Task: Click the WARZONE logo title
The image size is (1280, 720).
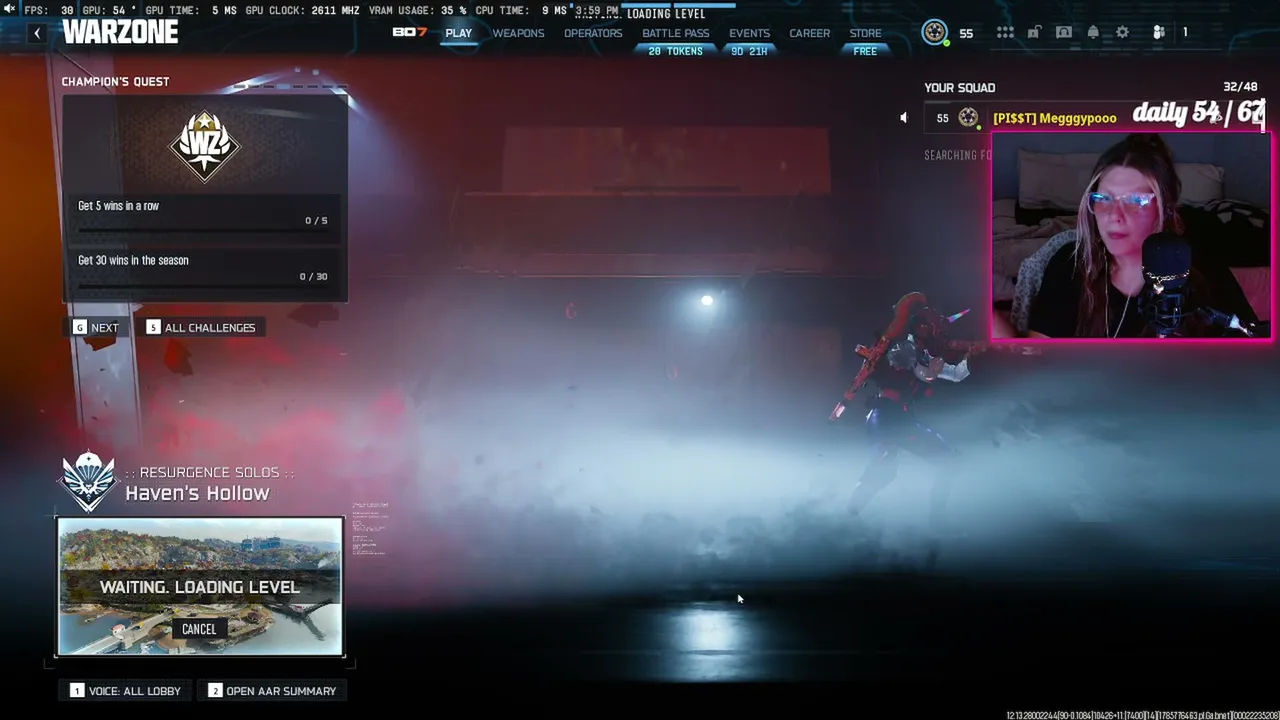Action: [x=120, y=32]
